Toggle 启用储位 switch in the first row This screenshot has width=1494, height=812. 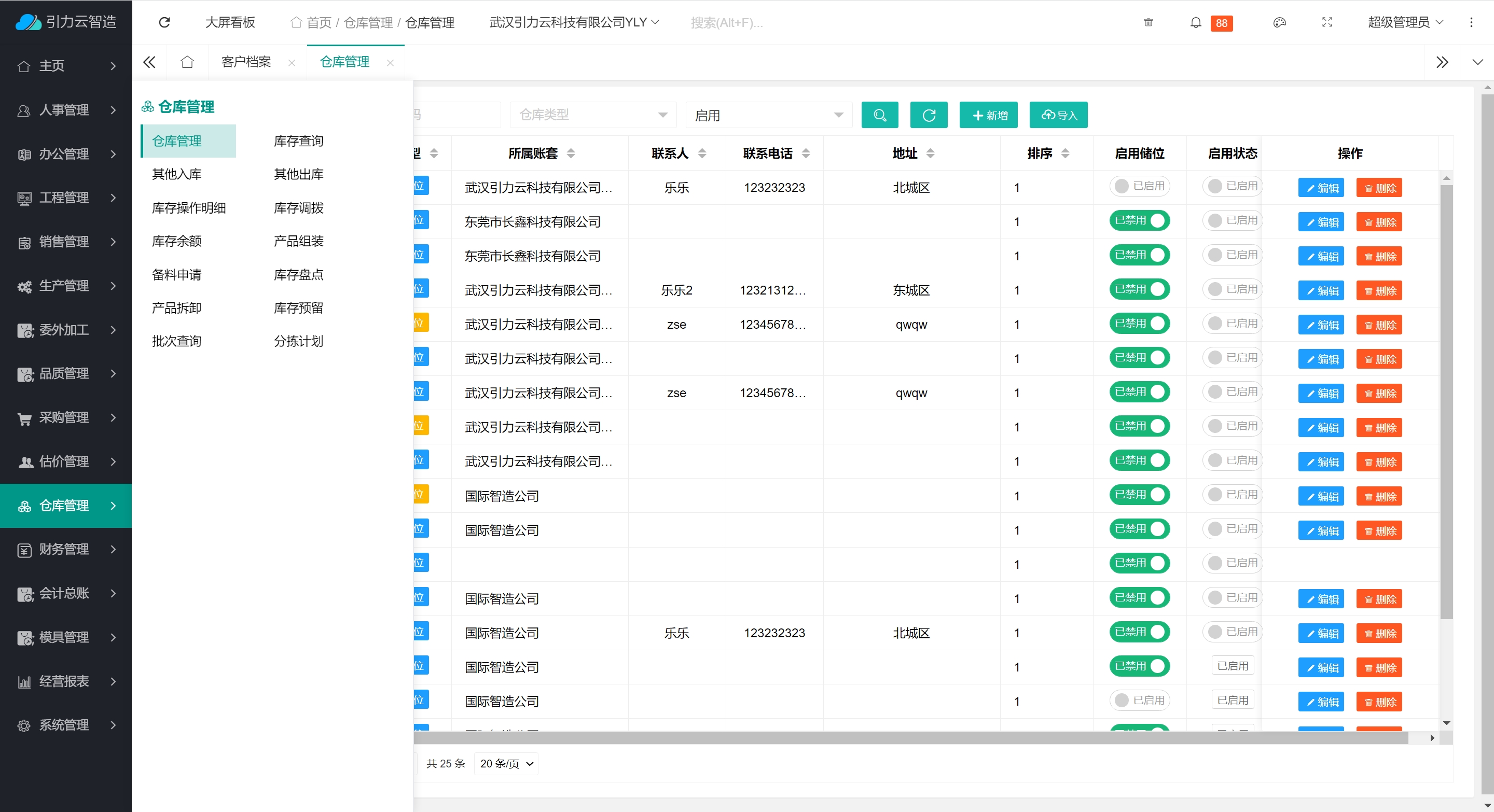(1139, 186)
